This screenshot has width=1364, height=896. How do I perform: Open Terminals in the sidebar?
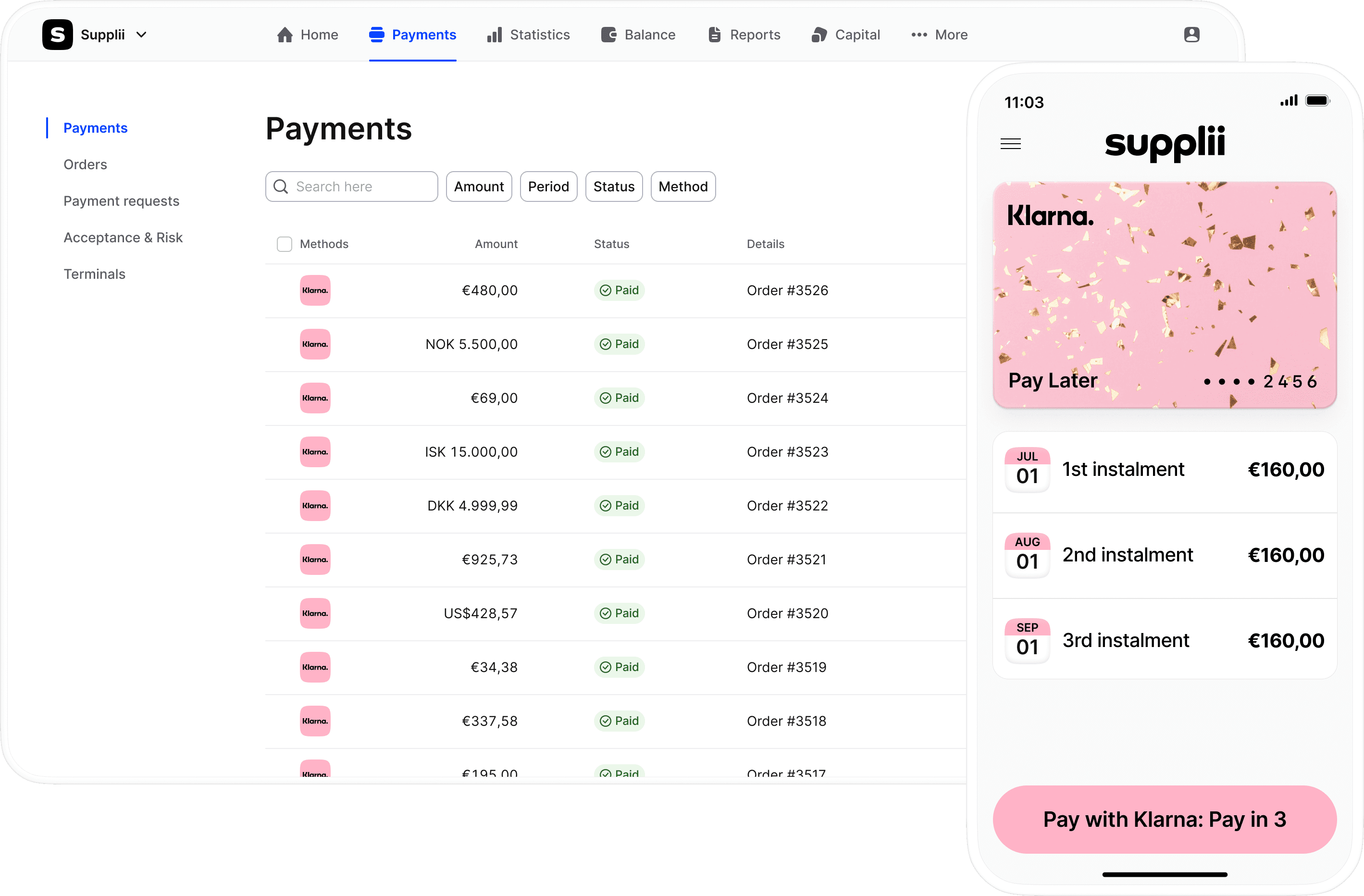[x=95, y=274]
